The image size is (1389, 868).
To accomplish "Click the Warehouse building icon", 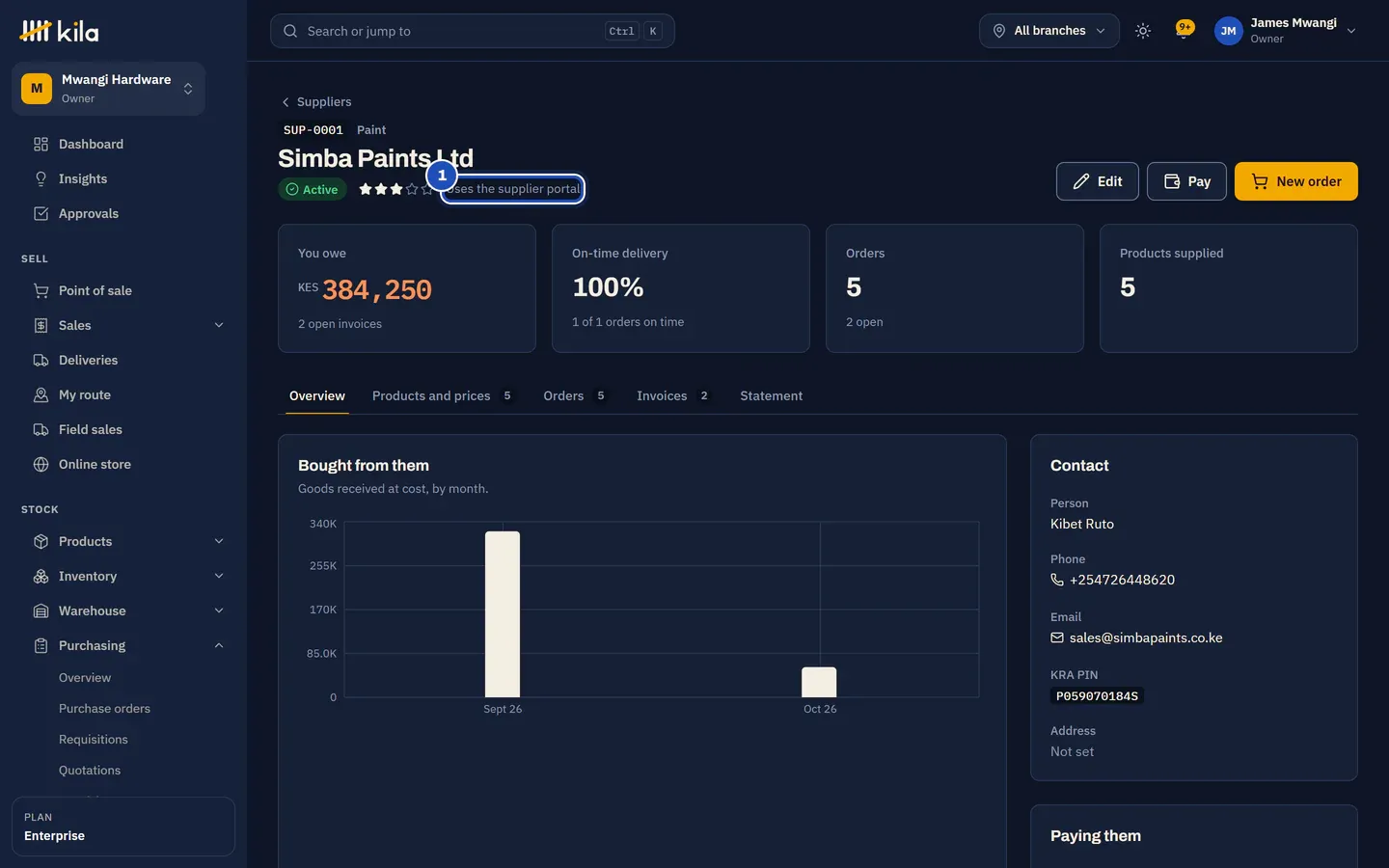I will point(41,610).
